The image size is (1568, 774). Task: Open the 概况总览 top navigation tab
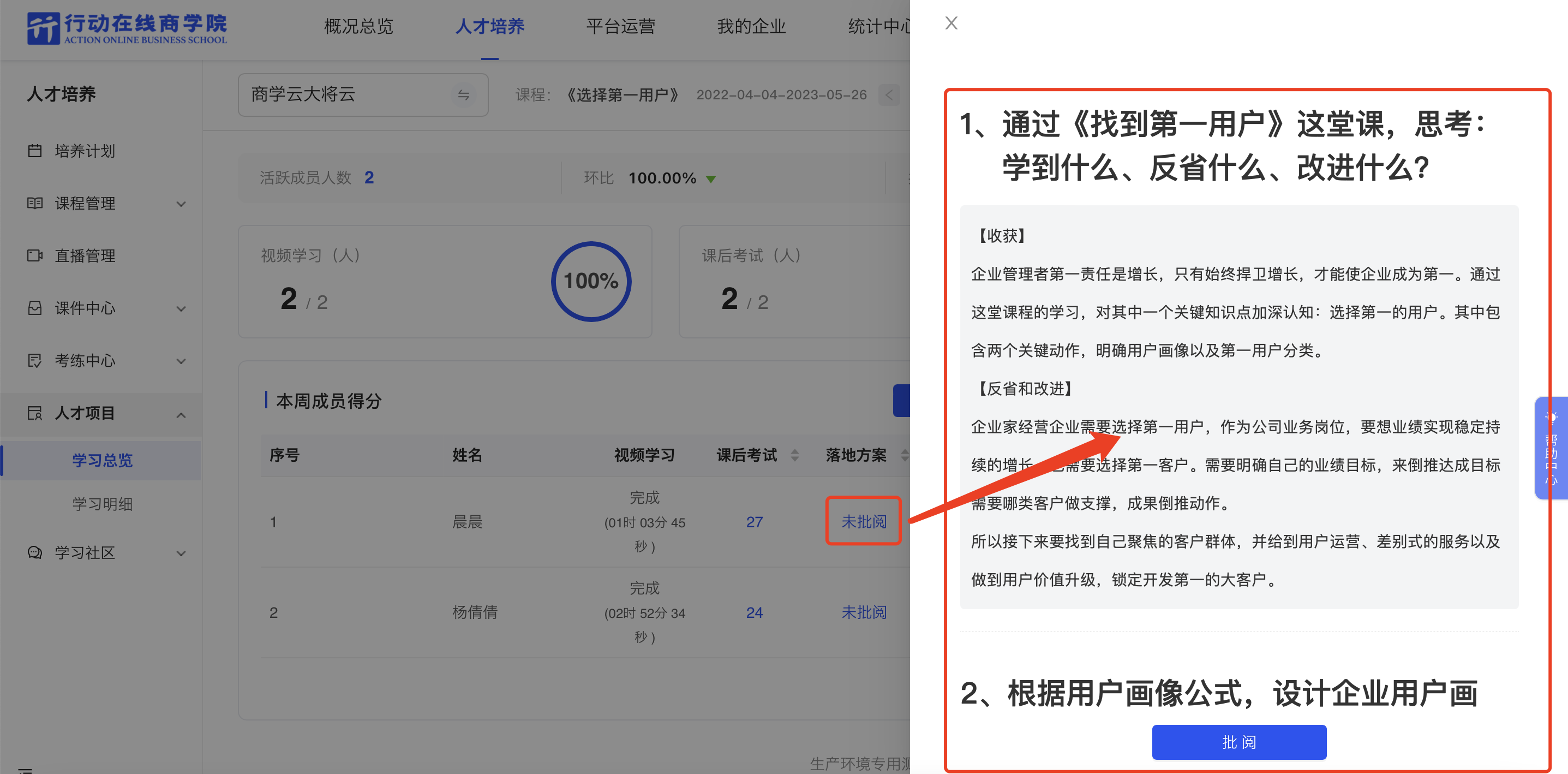[358, 26]
